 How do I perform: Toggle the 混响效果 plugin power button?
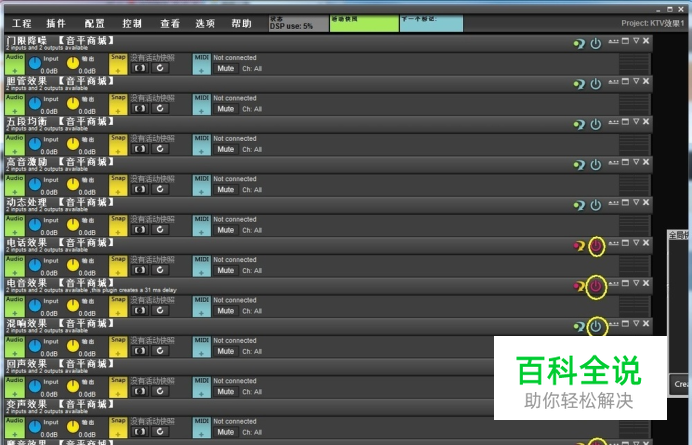pyautogui.click(x=596, y=327)
